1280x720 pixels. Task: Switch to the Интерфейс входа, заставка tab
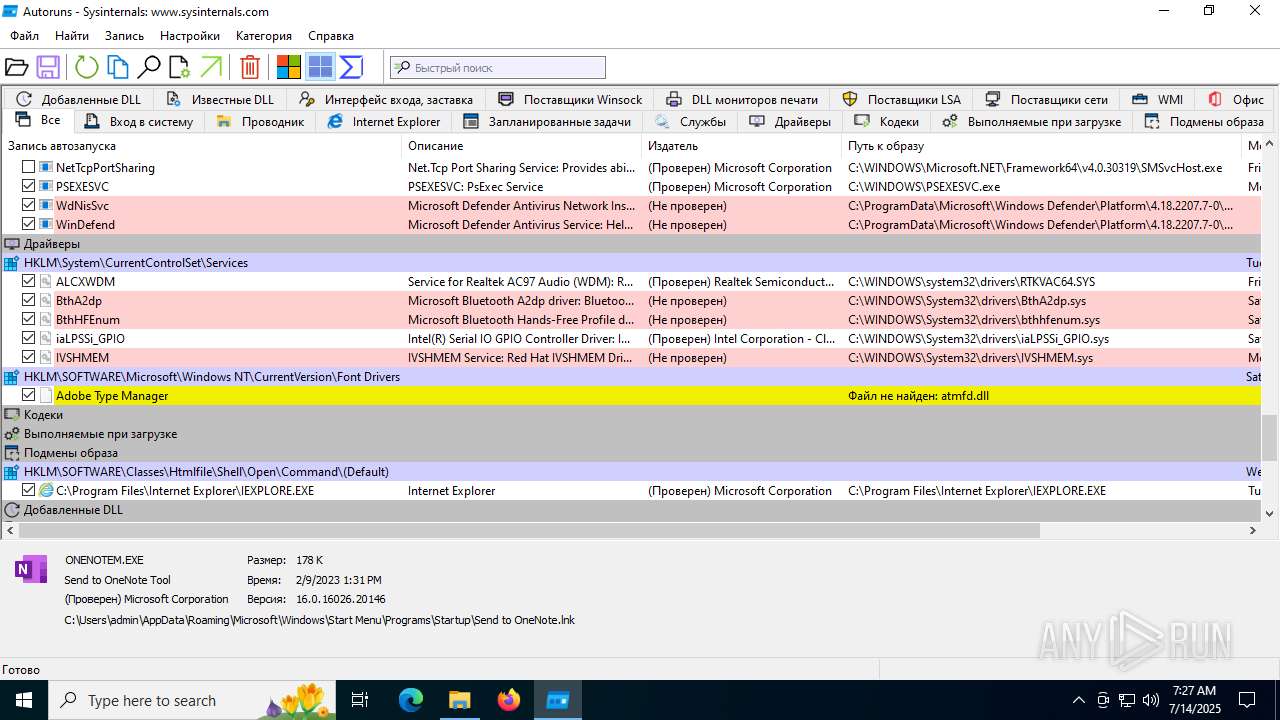pos(386,99)
